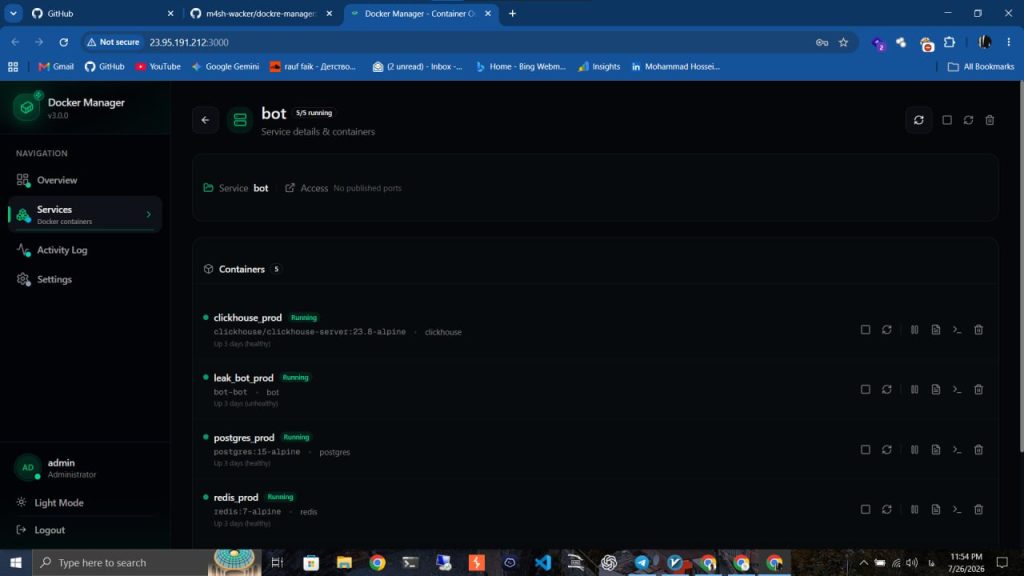Viewport: 1024px width, 576px height.
Task: Restart the leak_bot_prod container
Action: 887,390
